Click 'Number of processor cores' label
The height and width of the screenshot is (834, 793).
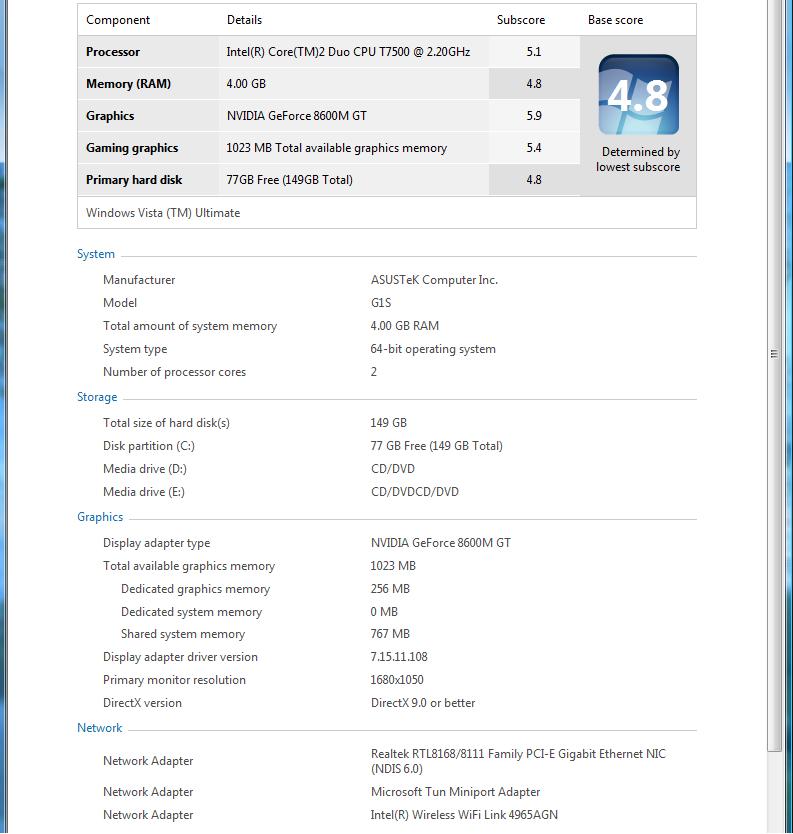click(x=174, y=372)
